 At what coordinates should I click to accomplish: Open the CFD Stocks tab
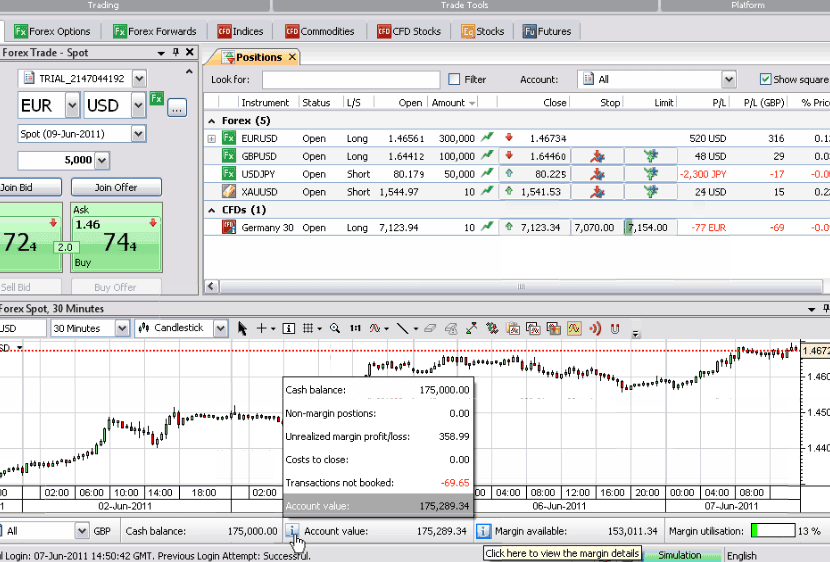click(x=409, y=31)
